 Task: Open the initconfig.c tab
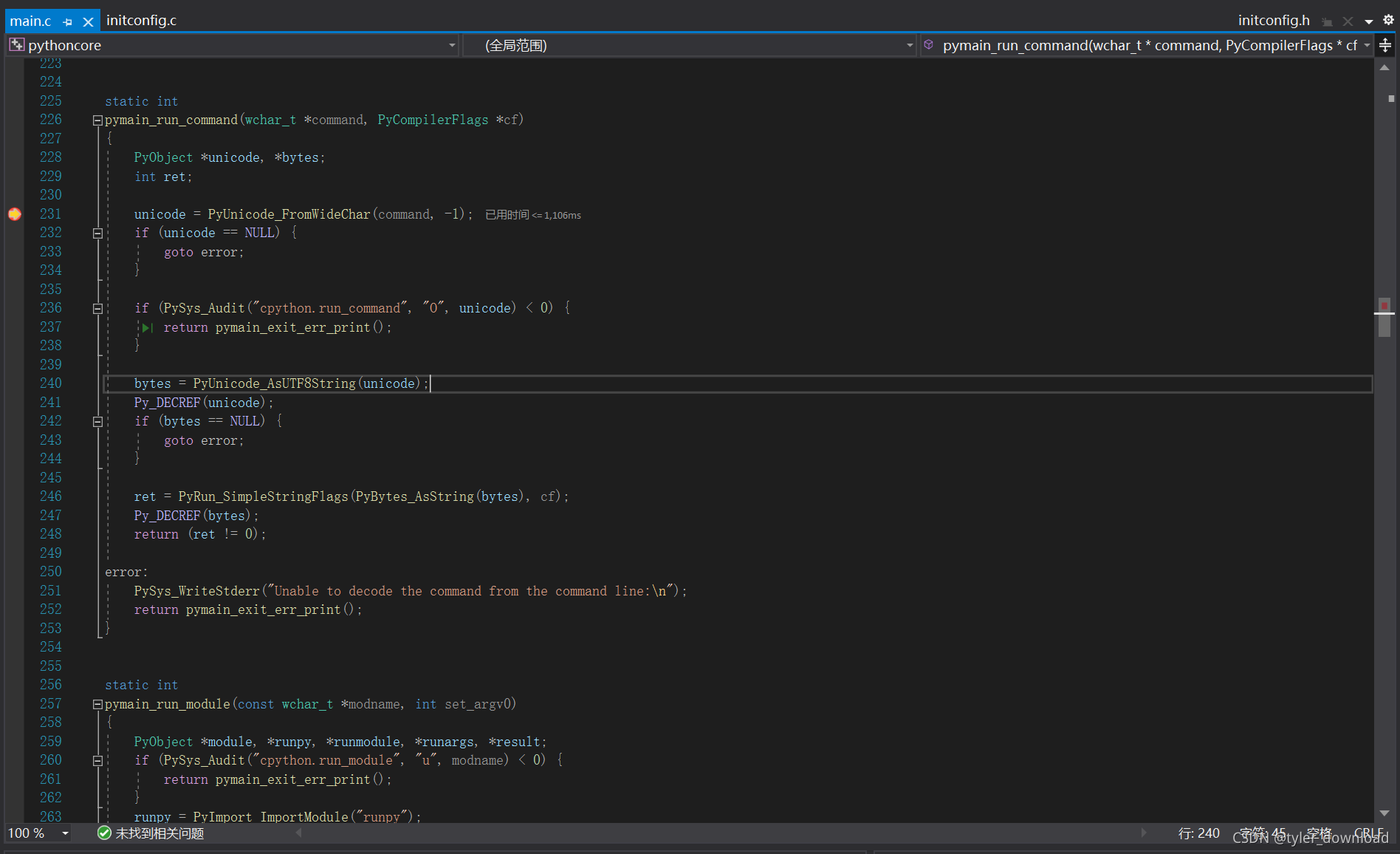click(141, 21)
